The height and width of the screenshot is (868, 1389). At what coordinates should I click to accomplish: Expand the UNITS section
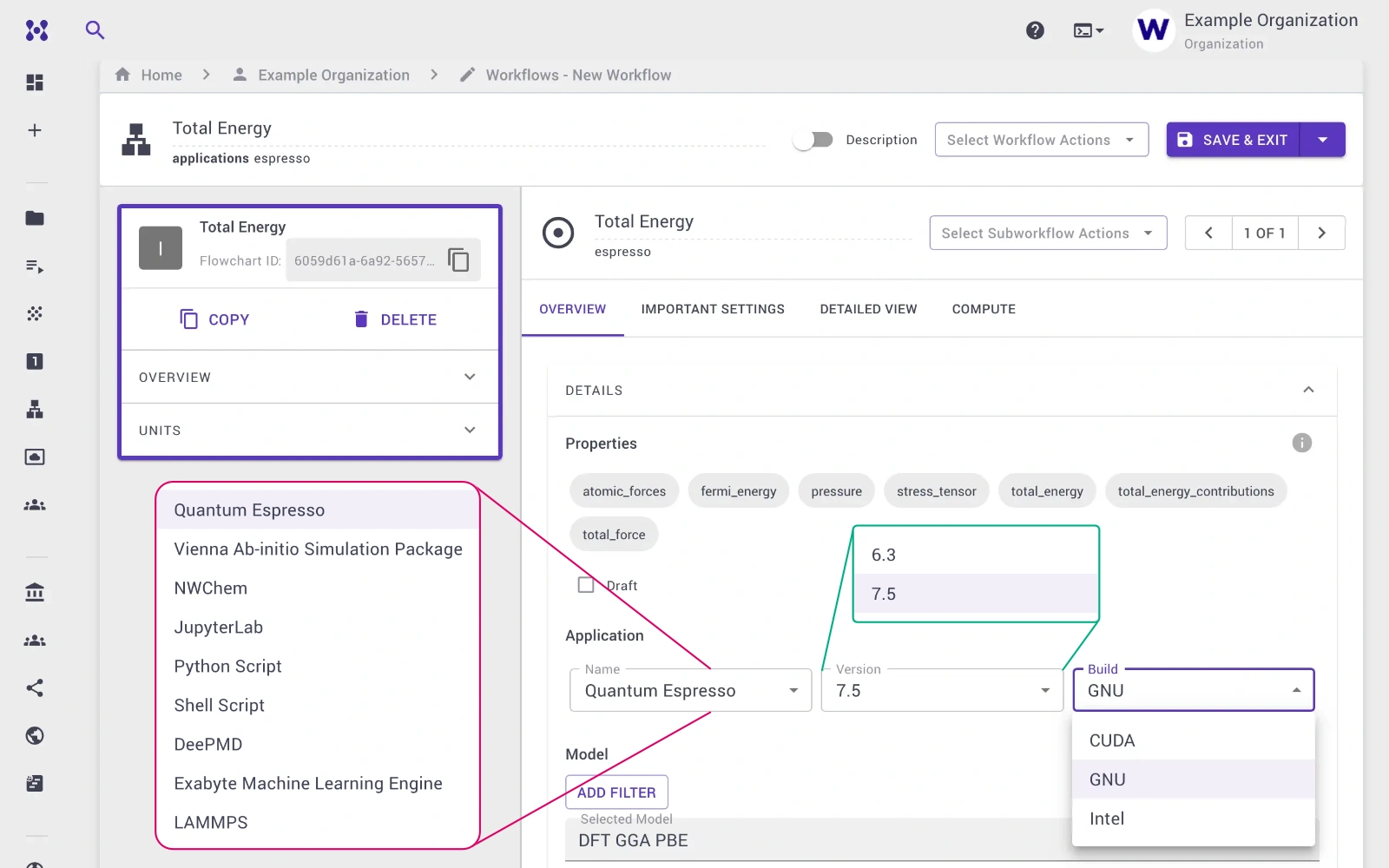click(x=310, y=430)
